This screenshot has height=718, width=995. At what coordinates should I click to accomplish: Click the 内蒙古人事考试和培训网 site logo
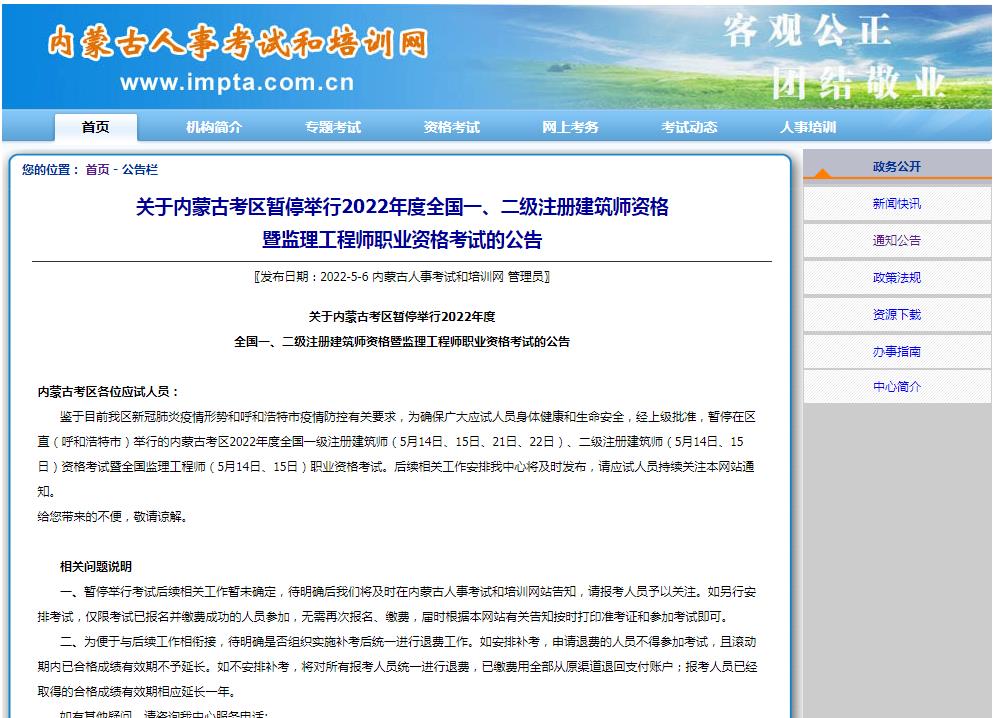click(238, 43)
